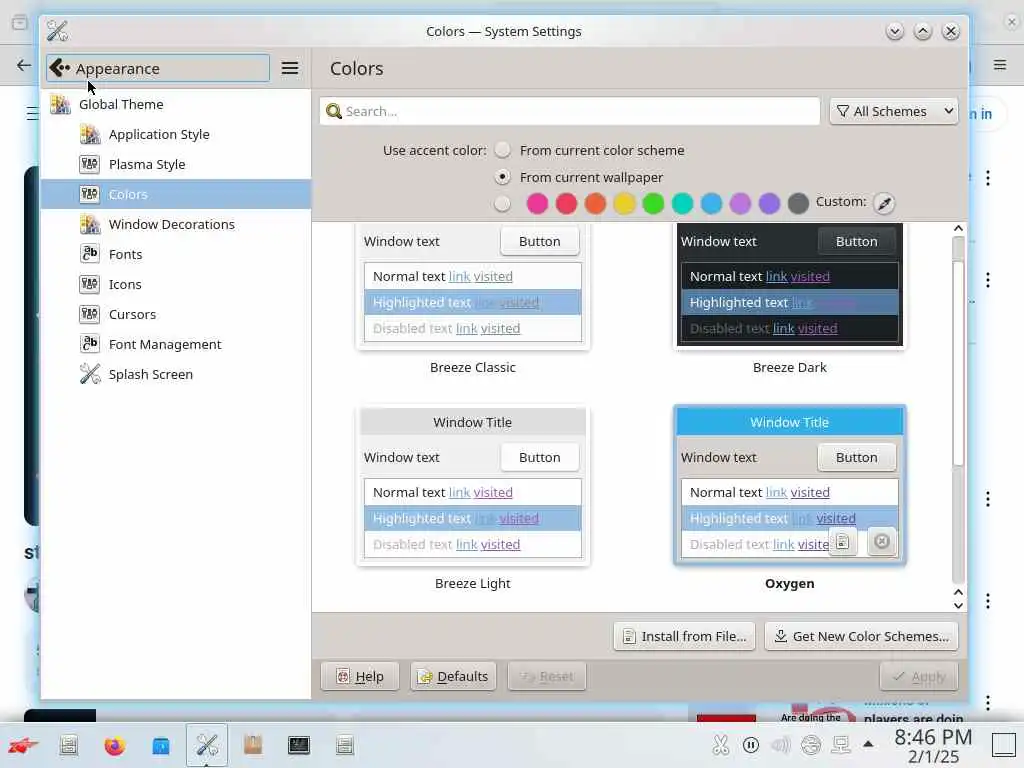Open the Help button
The image size is (1024, 768).
[x=360, y=677]
